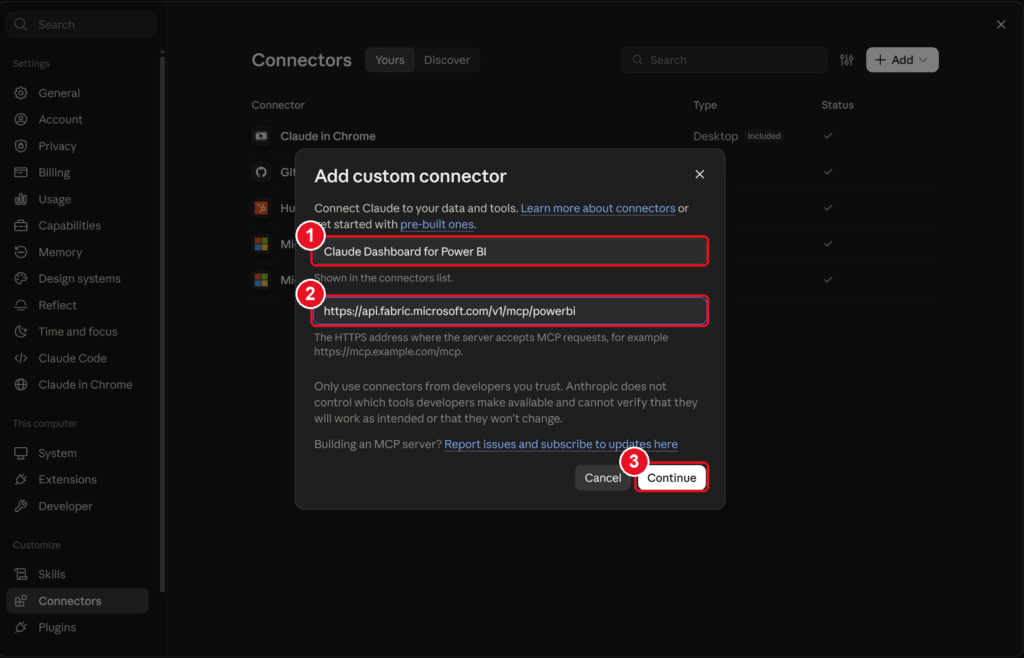Viewport: 1024px width, 658px height.
Task: Click the Usage bar chart icon
Action: coord(21,199)
